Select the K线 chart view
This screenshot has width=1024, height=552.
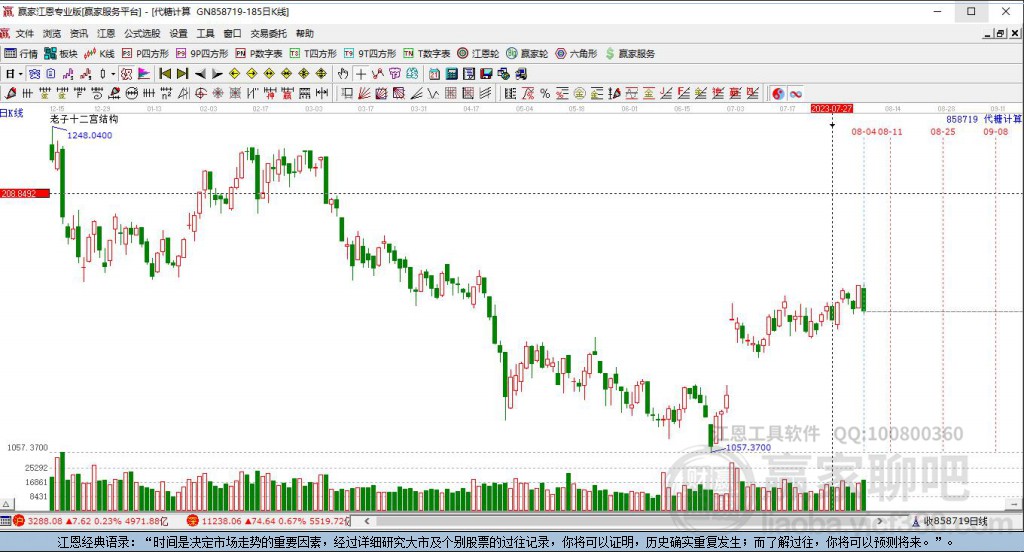[x=99, y=54]
